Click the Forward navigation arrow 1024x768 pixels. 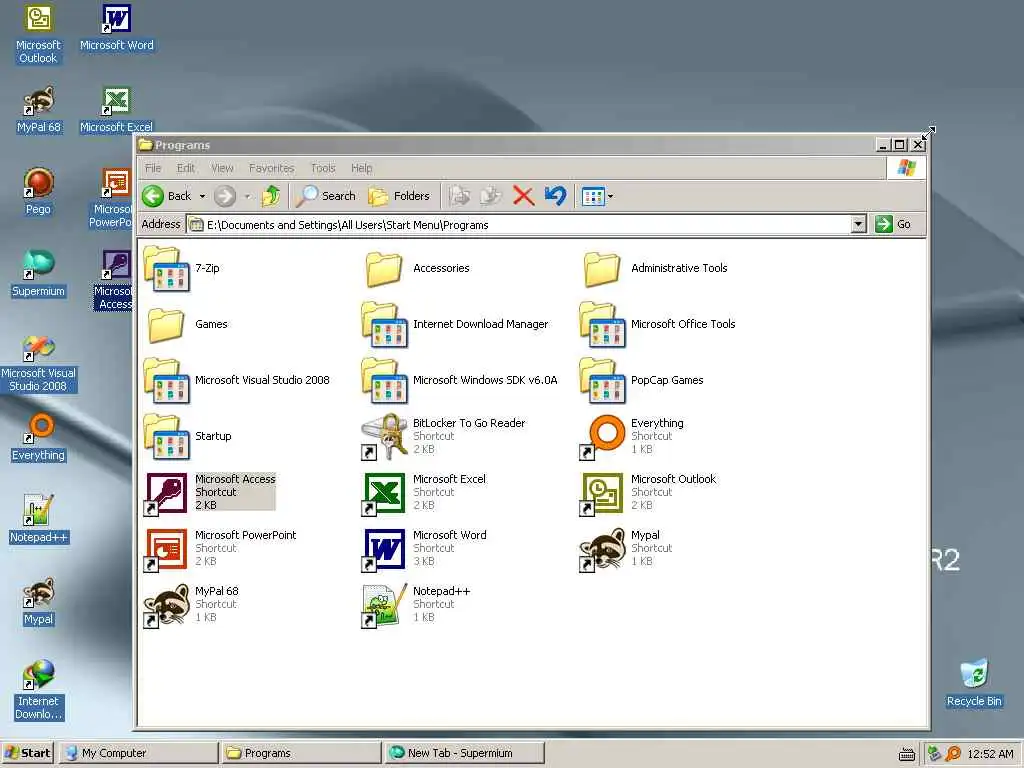point(225,196)
